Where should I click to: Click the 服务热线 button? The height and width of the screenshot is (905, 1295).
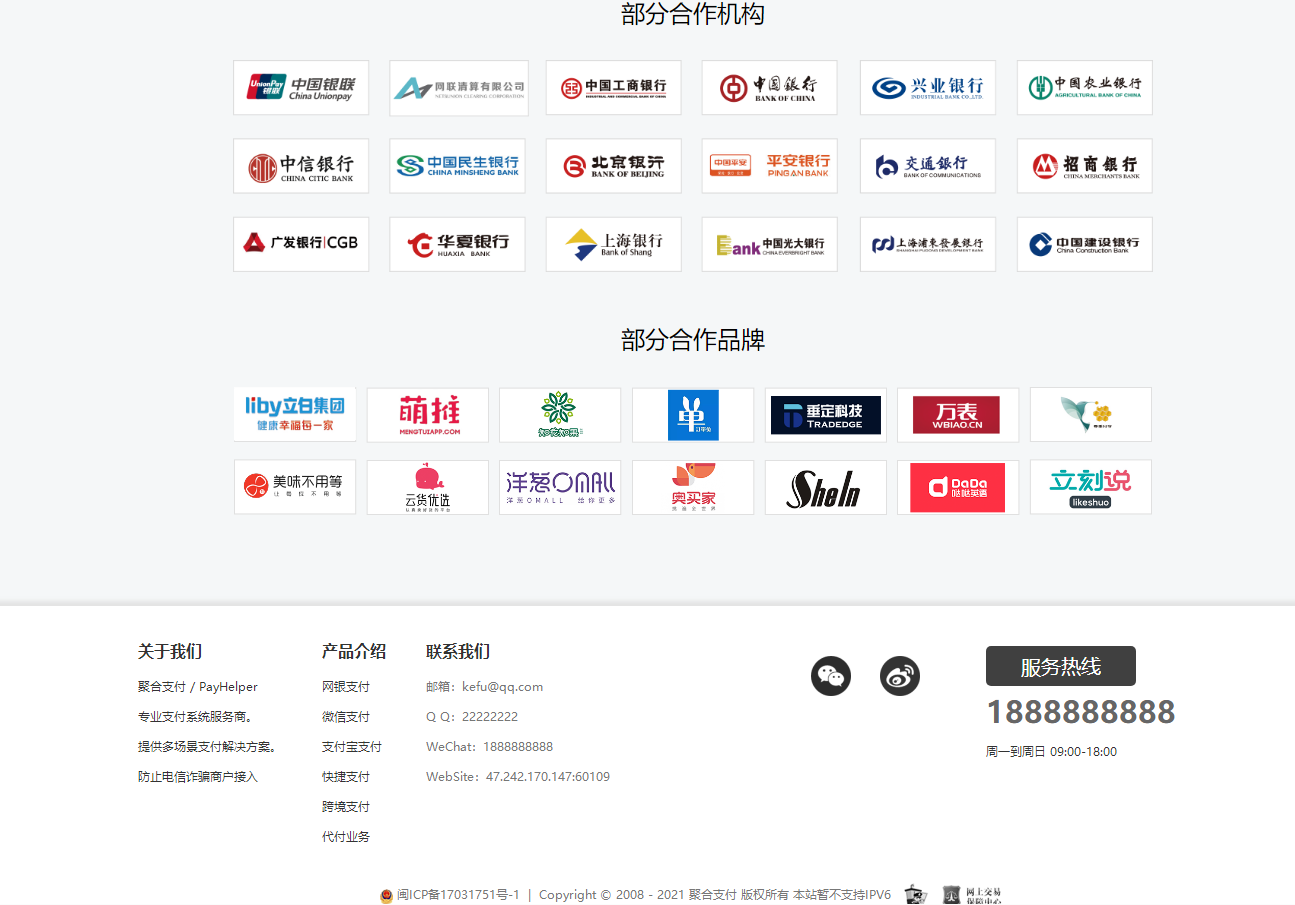click(1061, 666)
